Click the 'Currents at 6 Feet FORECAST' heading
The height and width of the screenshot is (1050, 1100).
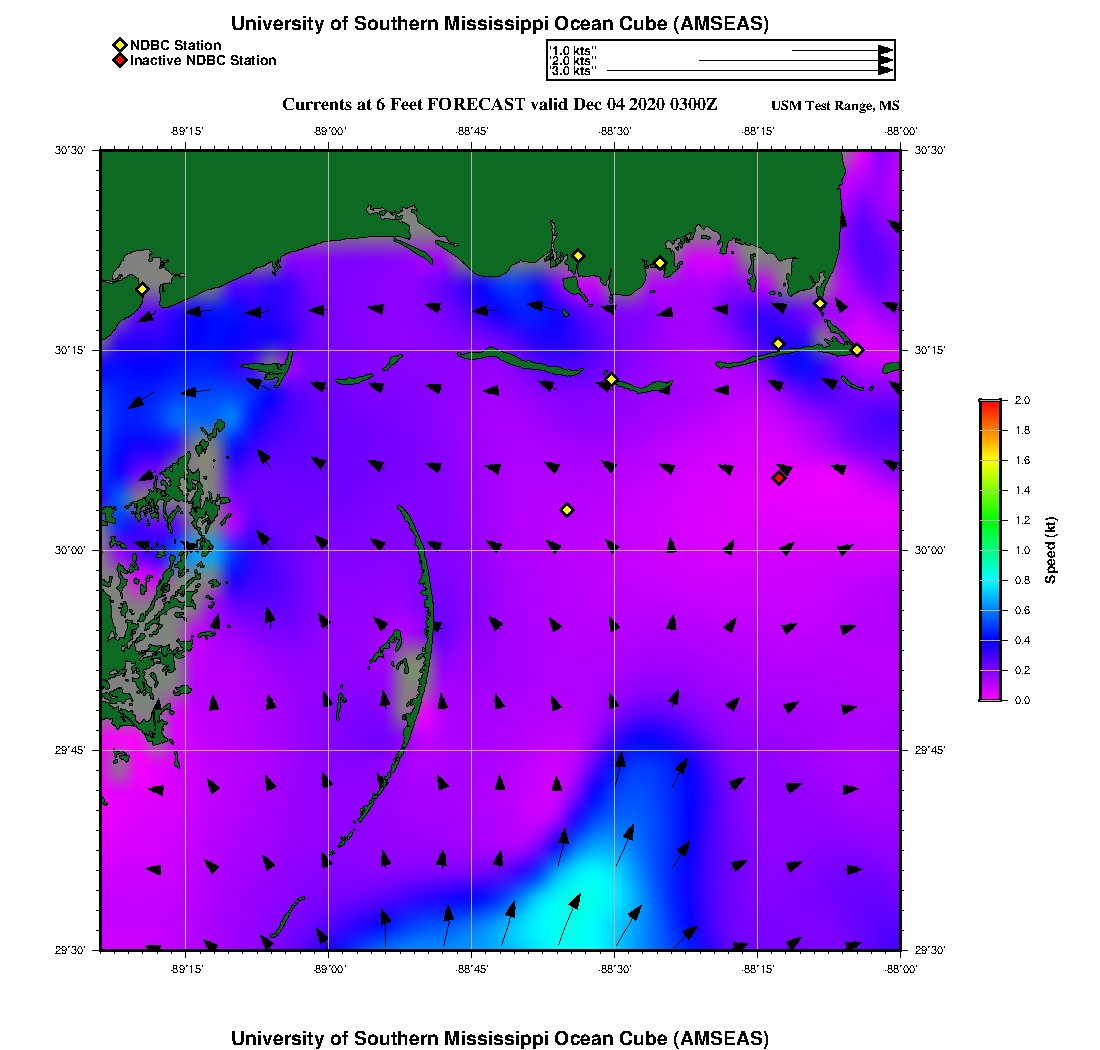(499, 105)
